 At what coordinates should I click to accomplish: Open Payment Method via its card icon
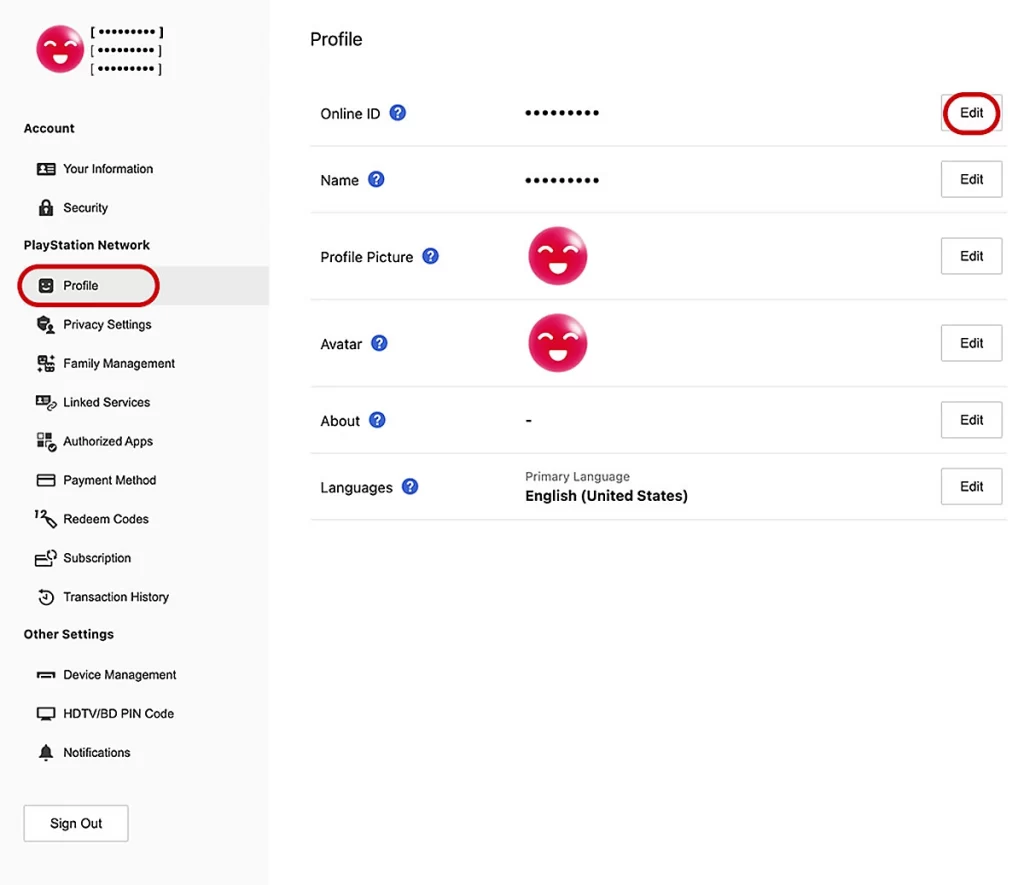click(x=46, y=480)
